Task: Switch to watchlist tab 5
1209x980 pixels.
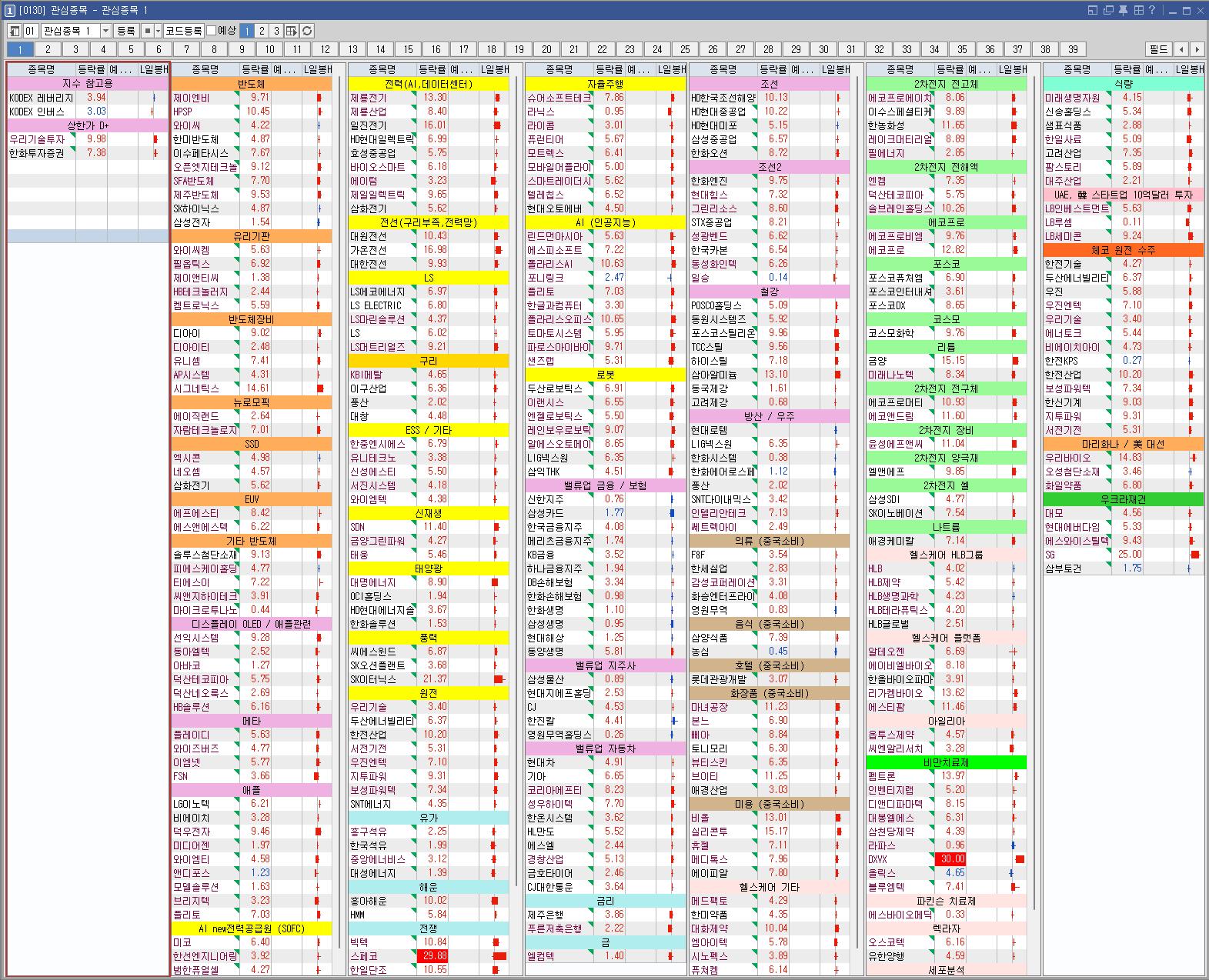Action: 131,49
